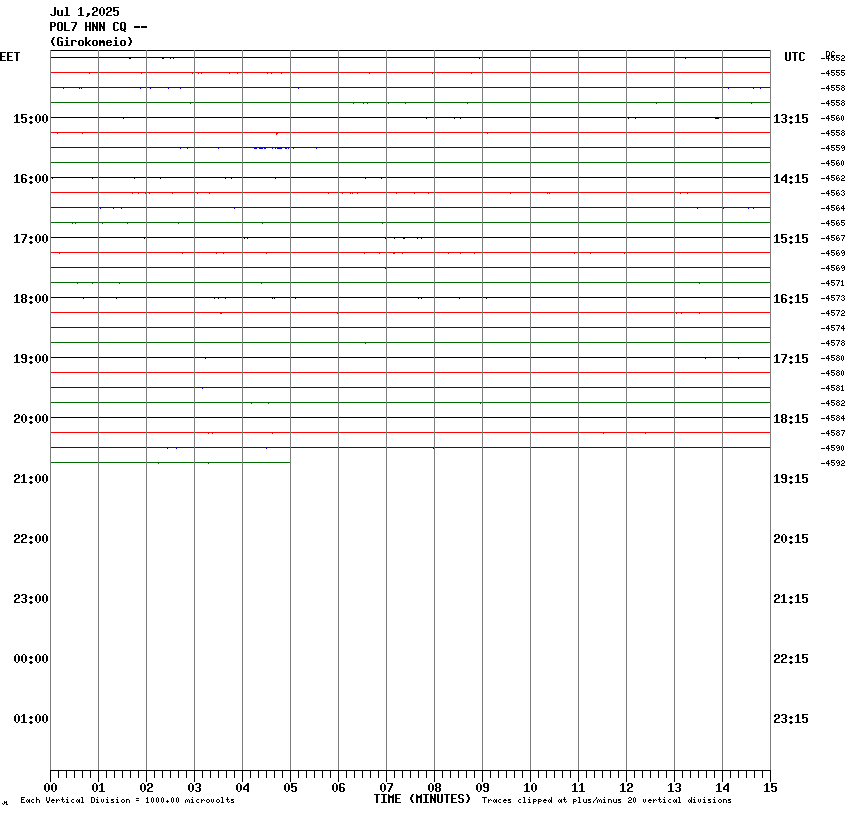Click the "TIME (MINUTES)" axis title
This screenshot has height=814, width=850.
(422, 799)
